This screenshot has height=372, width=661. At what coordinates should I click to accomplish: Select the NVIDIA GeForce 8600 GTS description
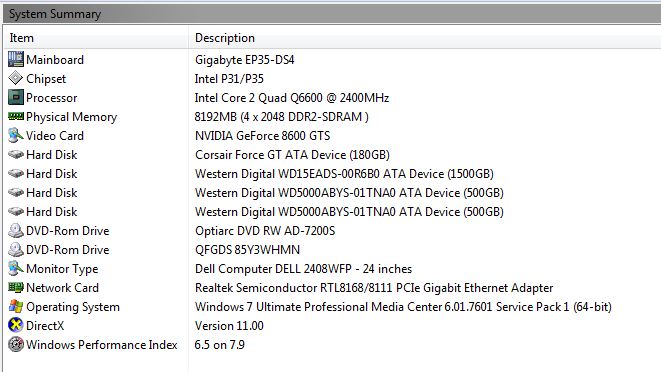tap(262, 136)
